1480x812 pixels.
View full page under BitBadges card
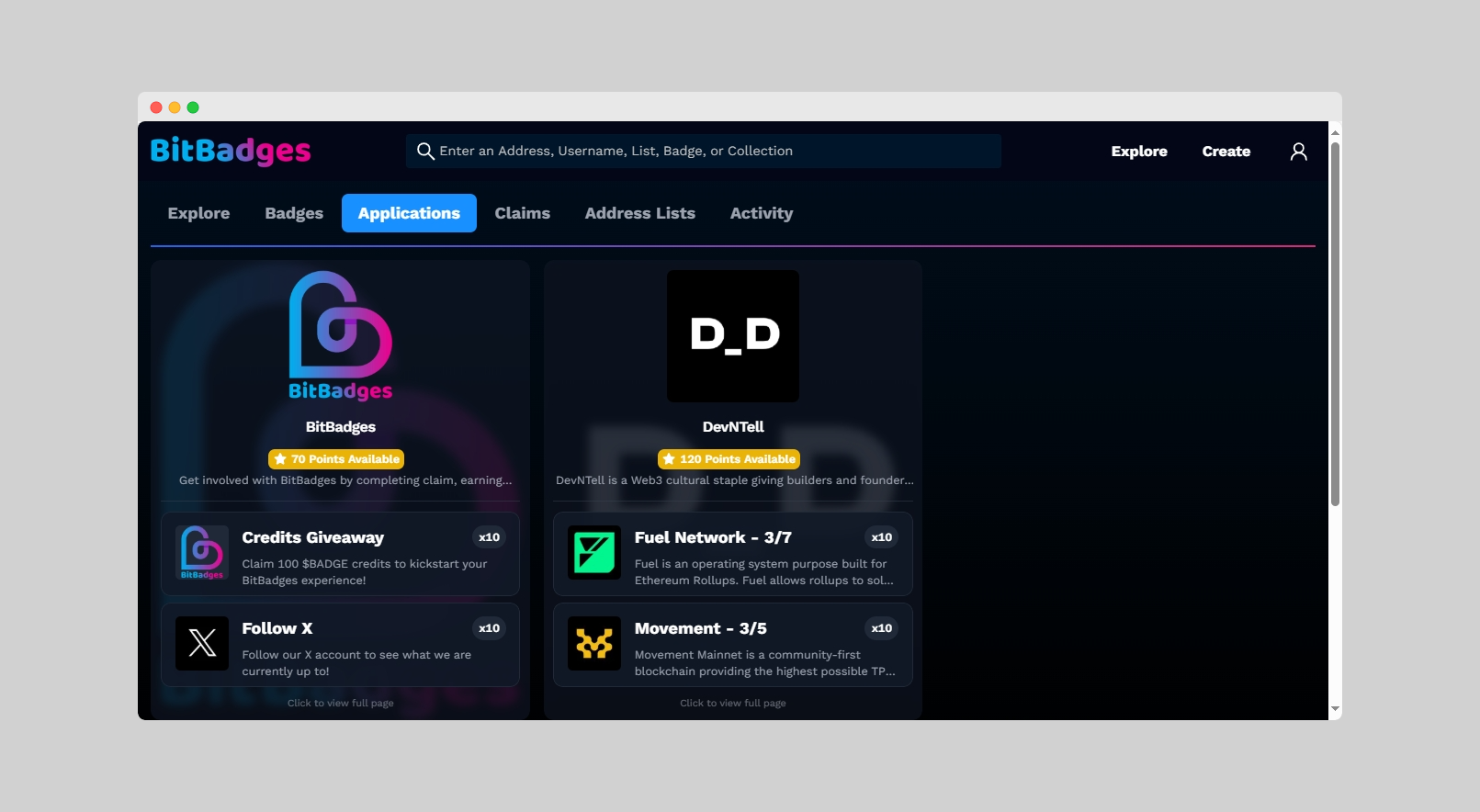click(341, 703)
